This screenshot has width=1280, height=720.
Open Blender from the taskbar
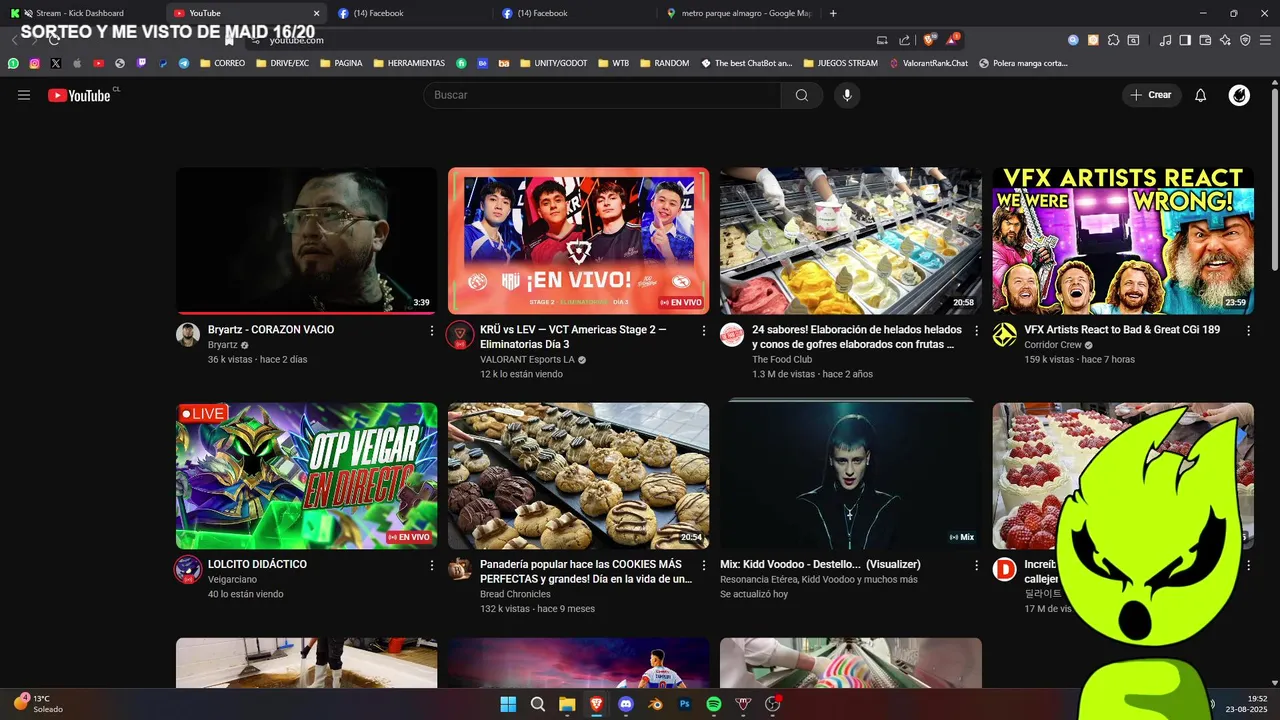[x=655, y=704]
